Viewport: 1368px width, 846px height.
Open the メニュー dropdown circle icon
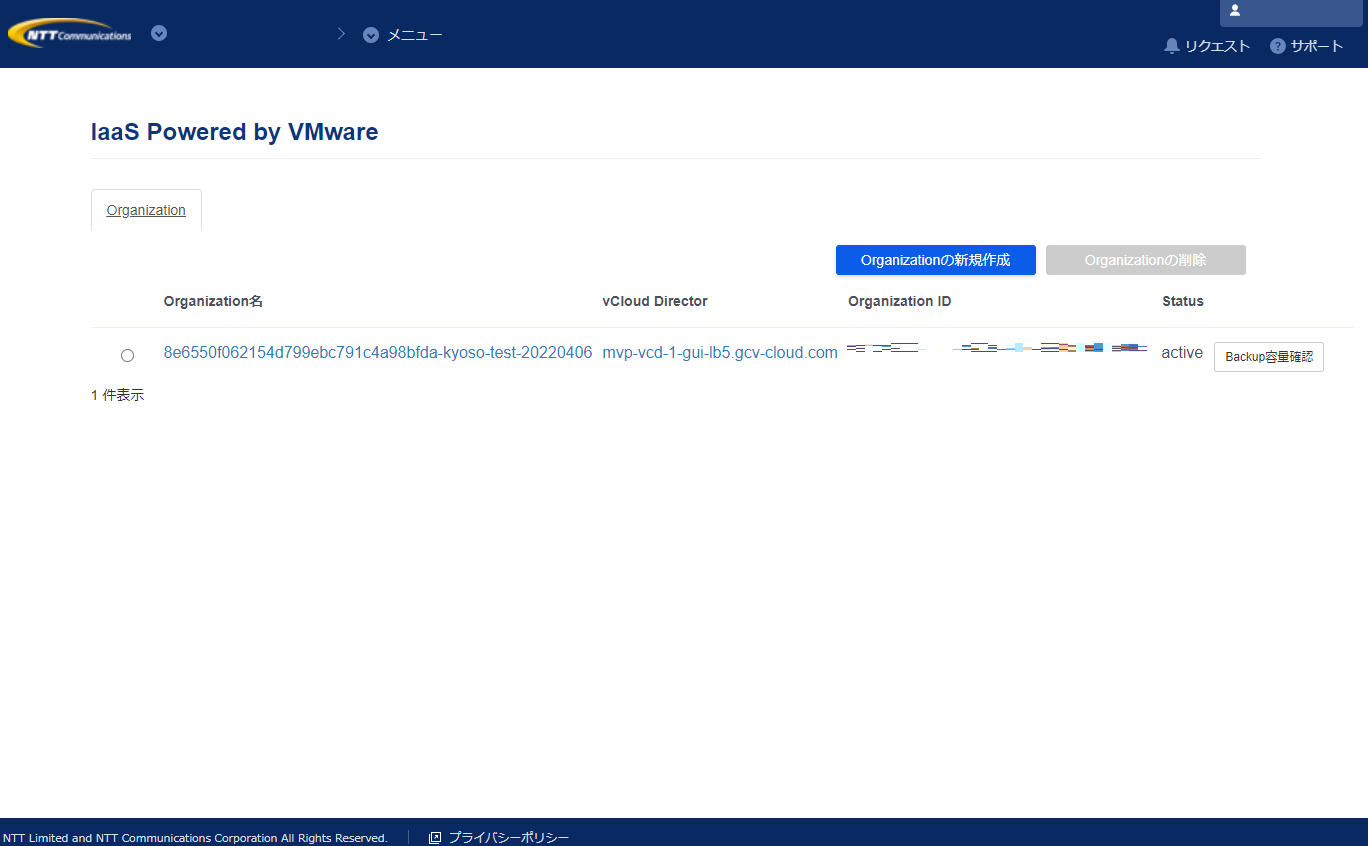(x=371, y=35)
